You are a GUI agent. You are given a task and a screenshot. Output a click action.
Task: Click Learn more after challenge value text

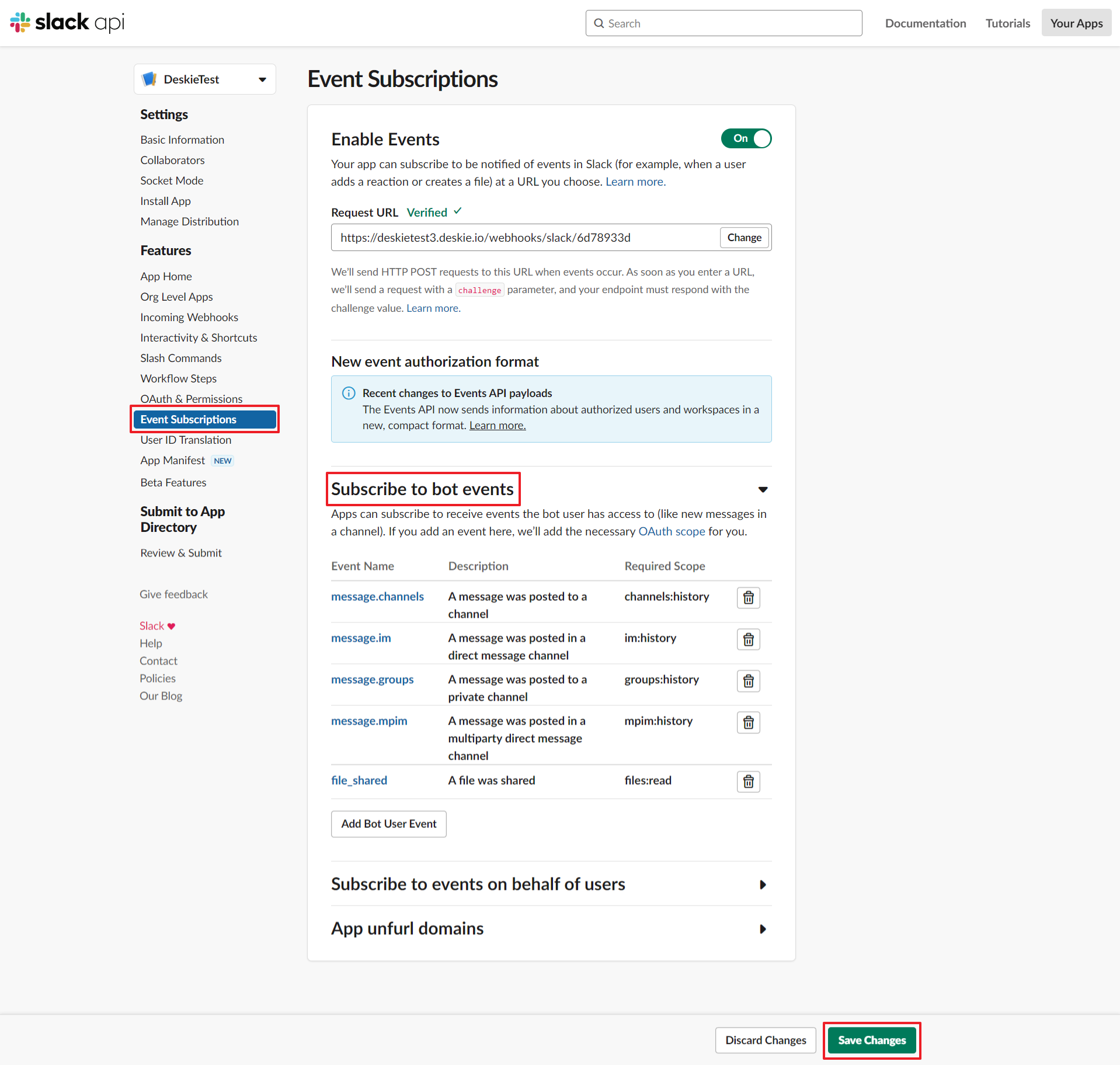(433, 308)
